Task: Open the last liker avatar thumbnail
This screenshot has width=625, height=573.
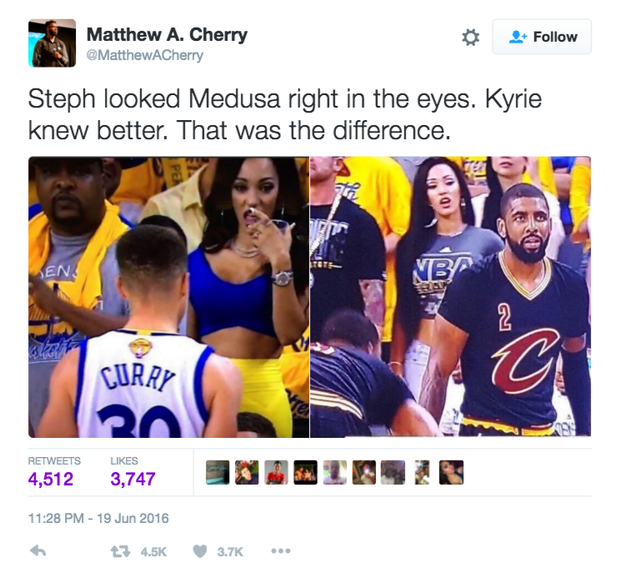Action: point(451,473)
